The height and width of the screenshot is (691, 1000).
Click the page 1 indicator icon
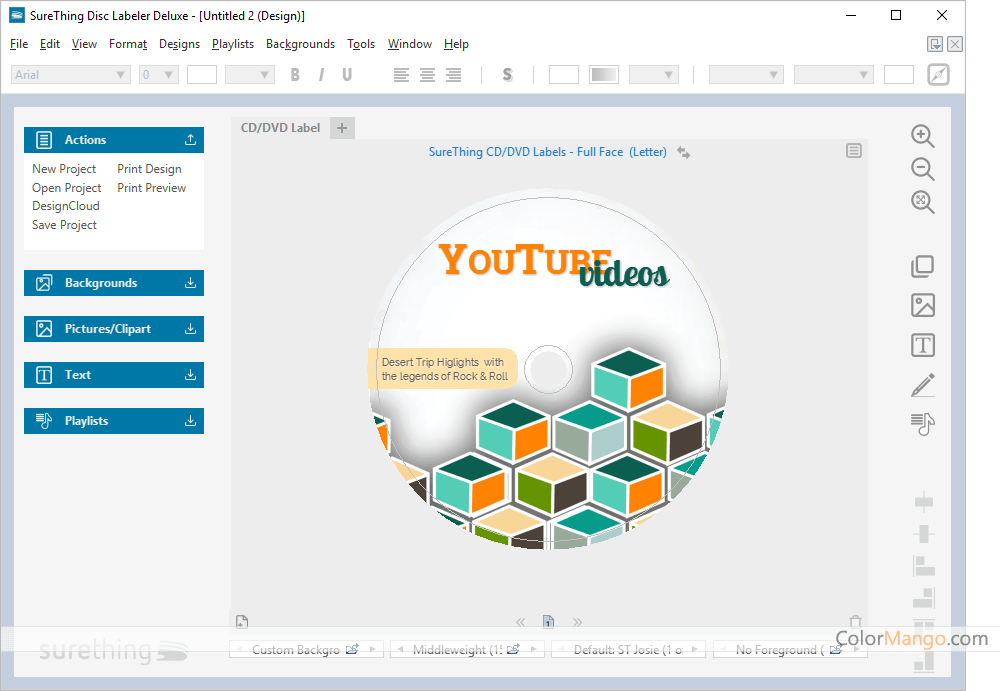[548, 621]
